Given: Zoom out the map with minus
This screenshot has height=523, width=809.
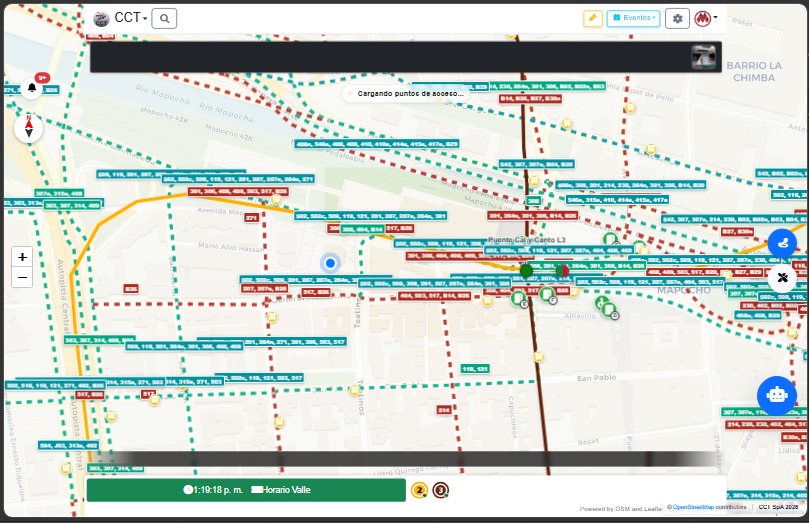Looking at the screenshot, I should coord(22,277).
